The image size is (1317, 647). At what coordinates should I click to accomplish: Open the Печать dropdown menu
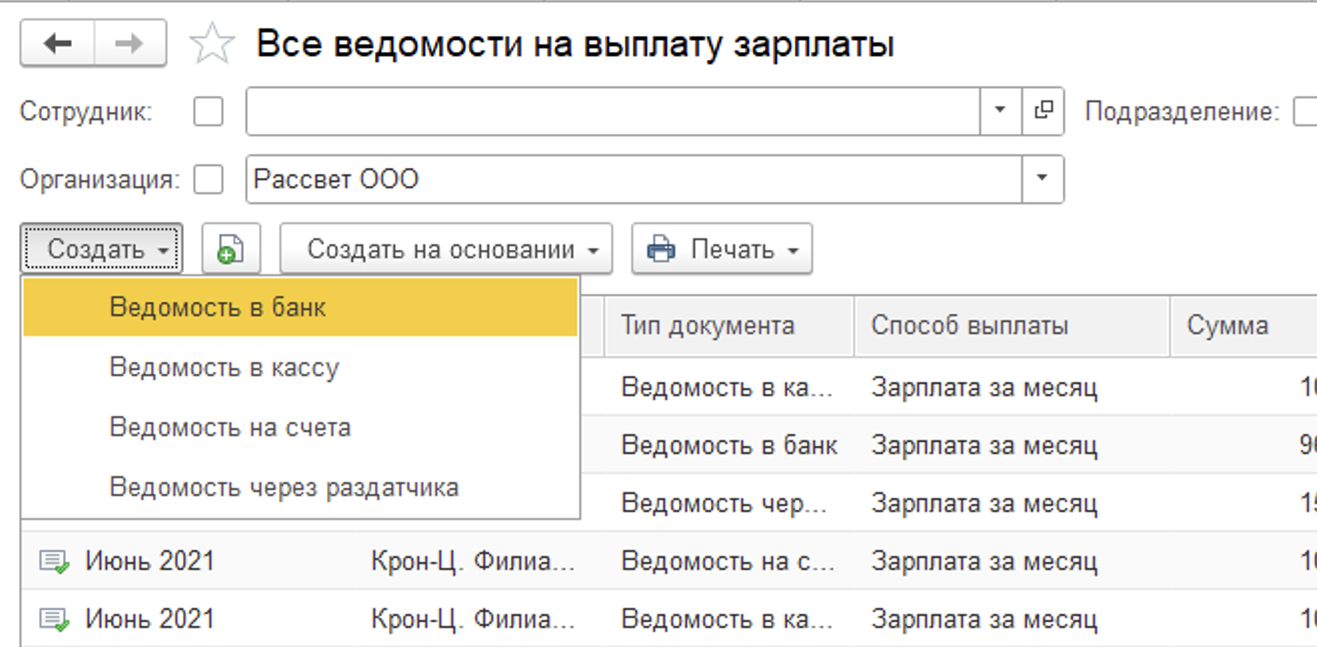point(722,249)
